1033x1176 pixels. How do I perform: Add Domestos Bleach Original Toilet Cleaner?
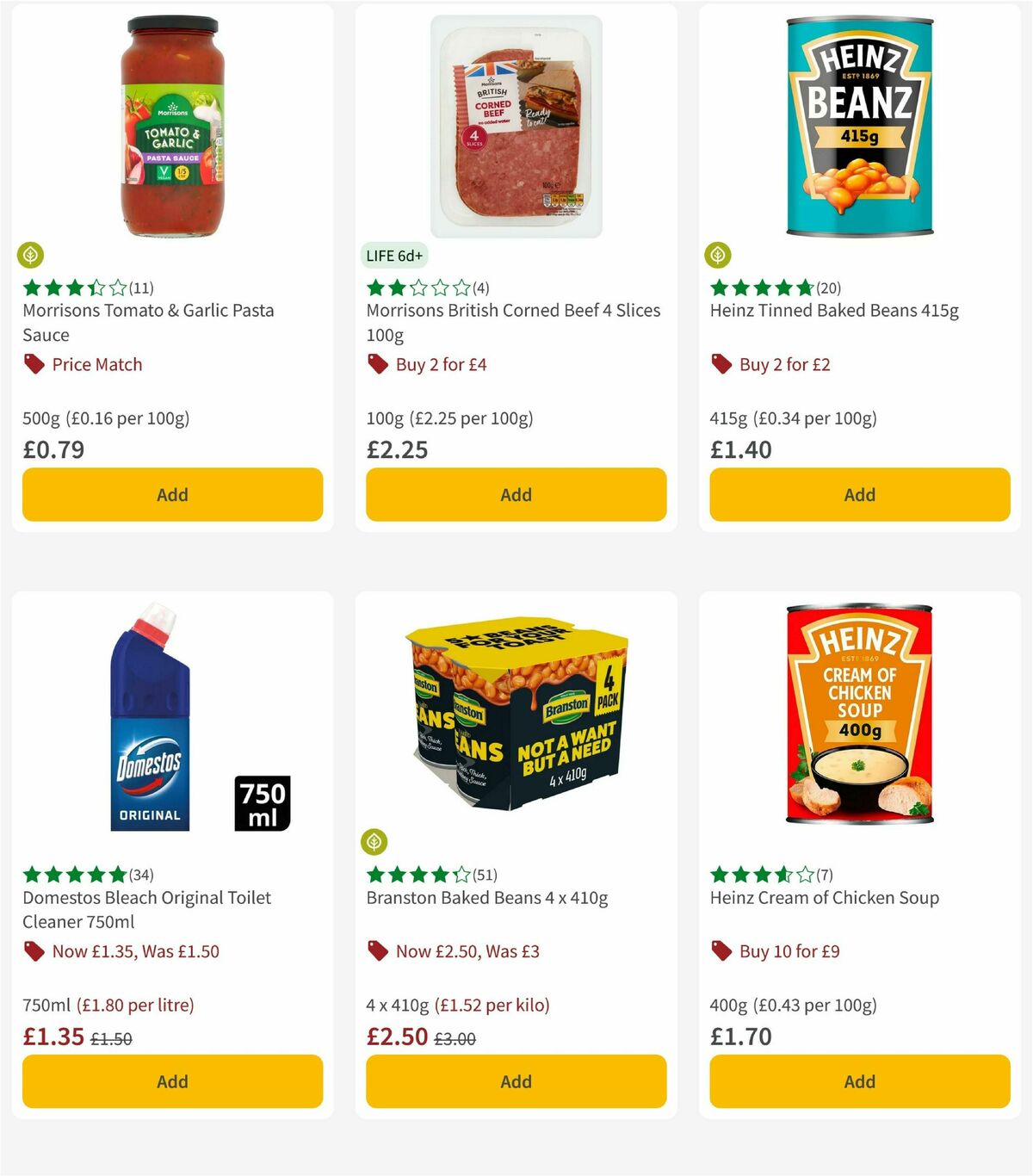coord(171,1081)
